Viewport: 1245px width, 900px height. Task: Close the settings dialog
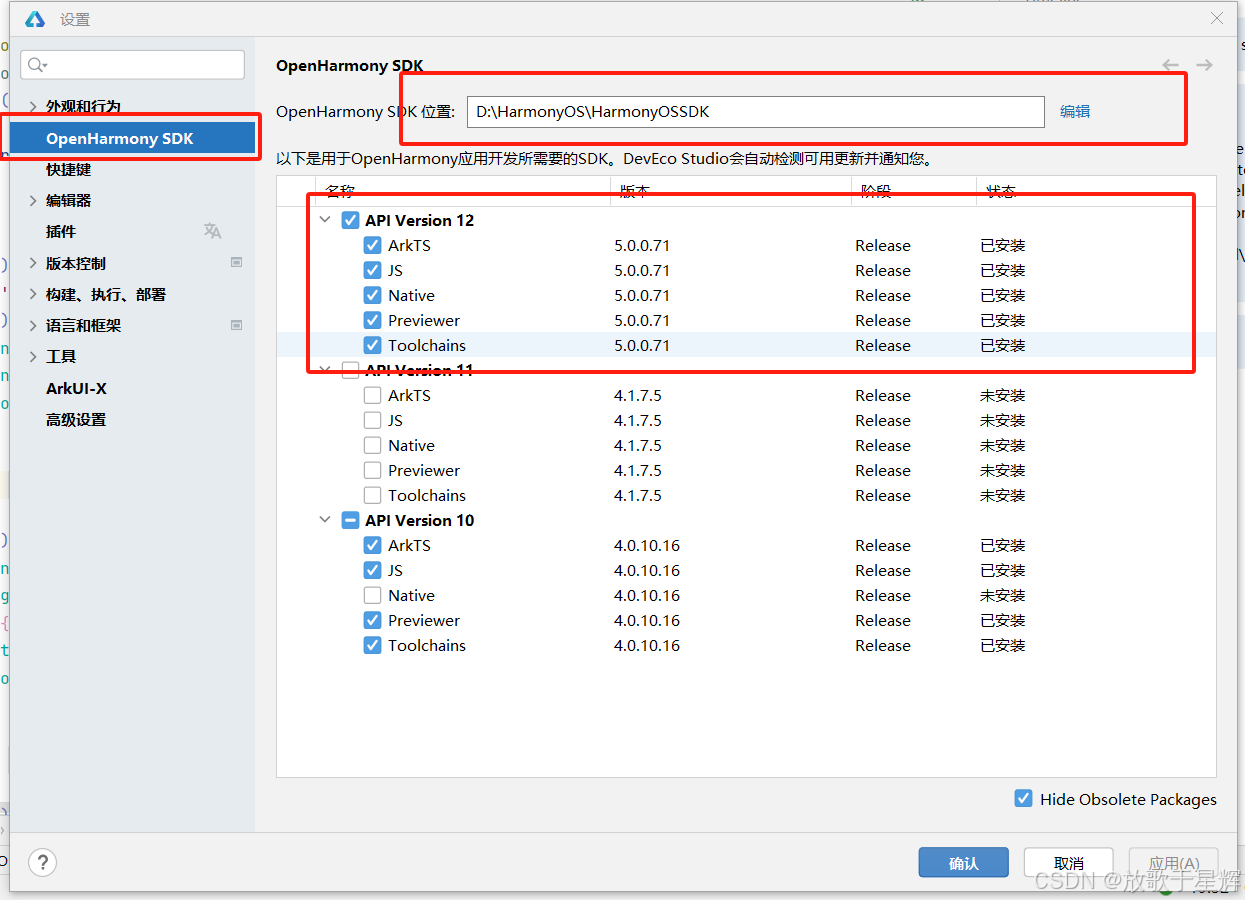pos(1217,18)
